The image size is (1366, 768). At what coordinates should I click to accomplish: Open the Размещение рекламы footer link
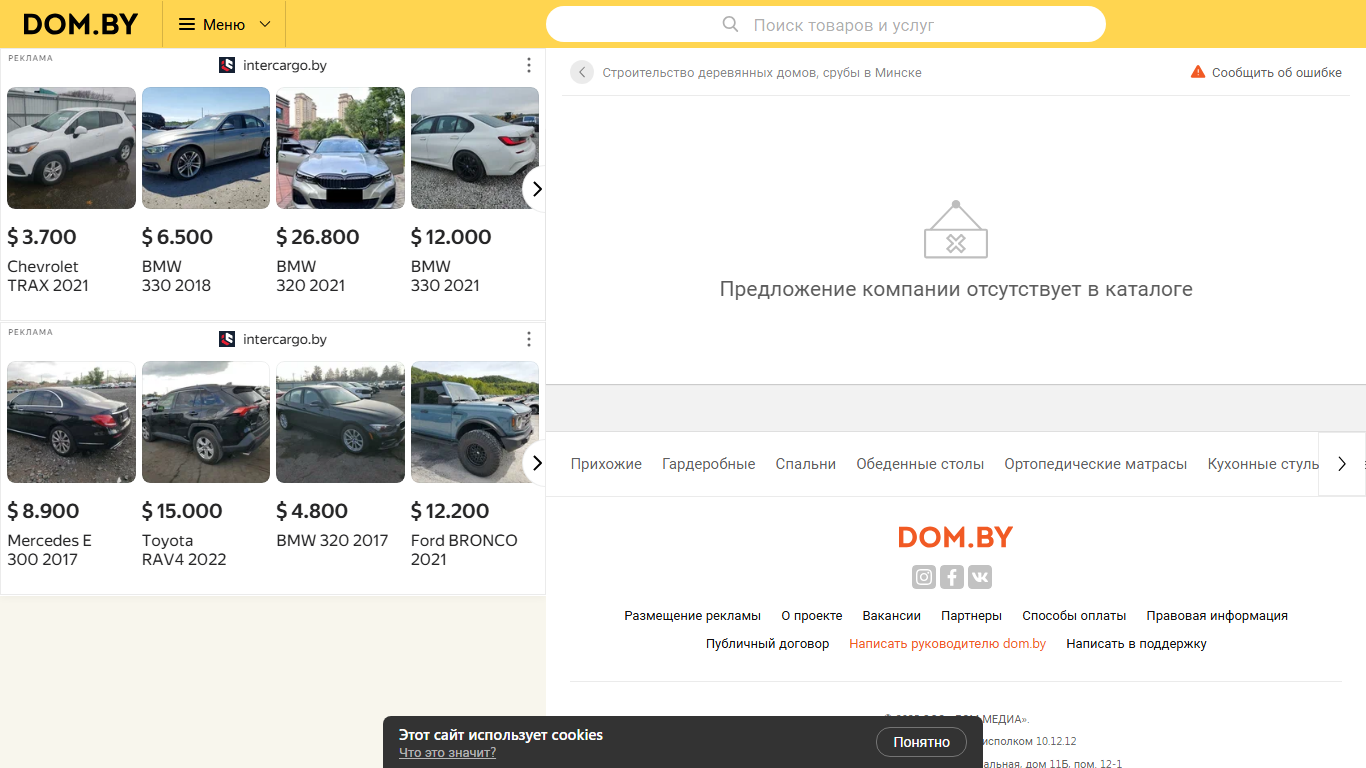[693, 616]
